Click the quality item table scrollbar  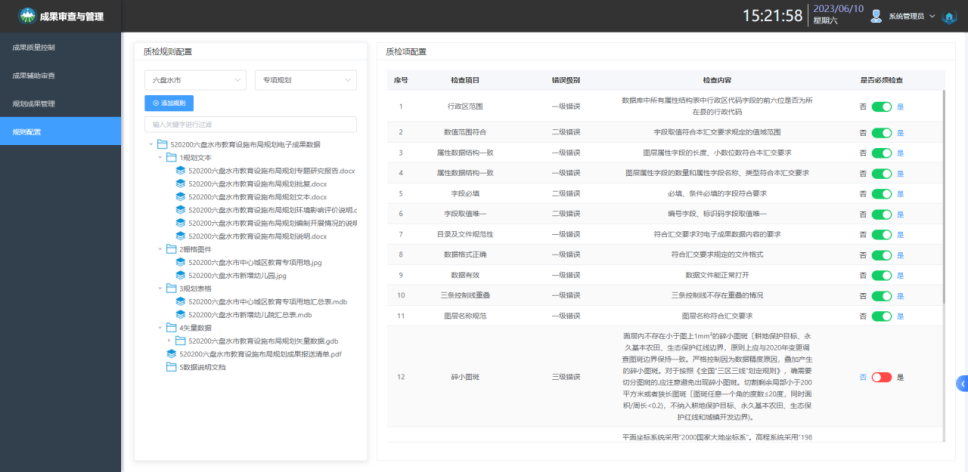click(x=943, y=198)
